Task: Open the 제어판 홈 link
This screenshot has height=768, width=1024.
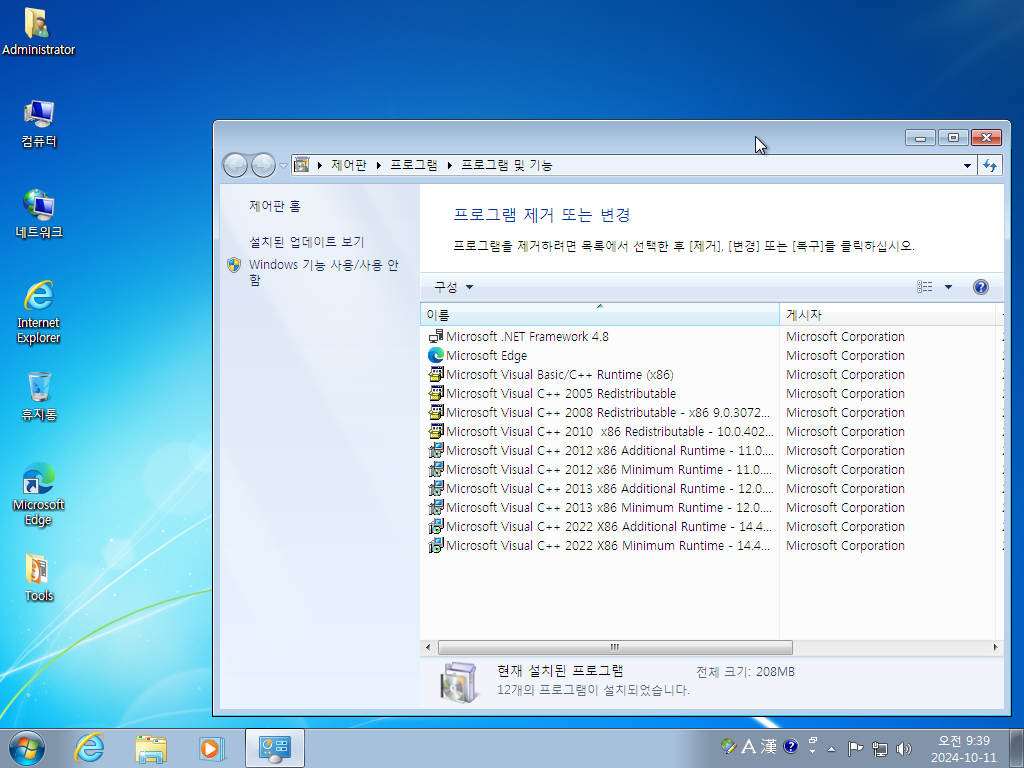Action: click(x=274, y=206)
